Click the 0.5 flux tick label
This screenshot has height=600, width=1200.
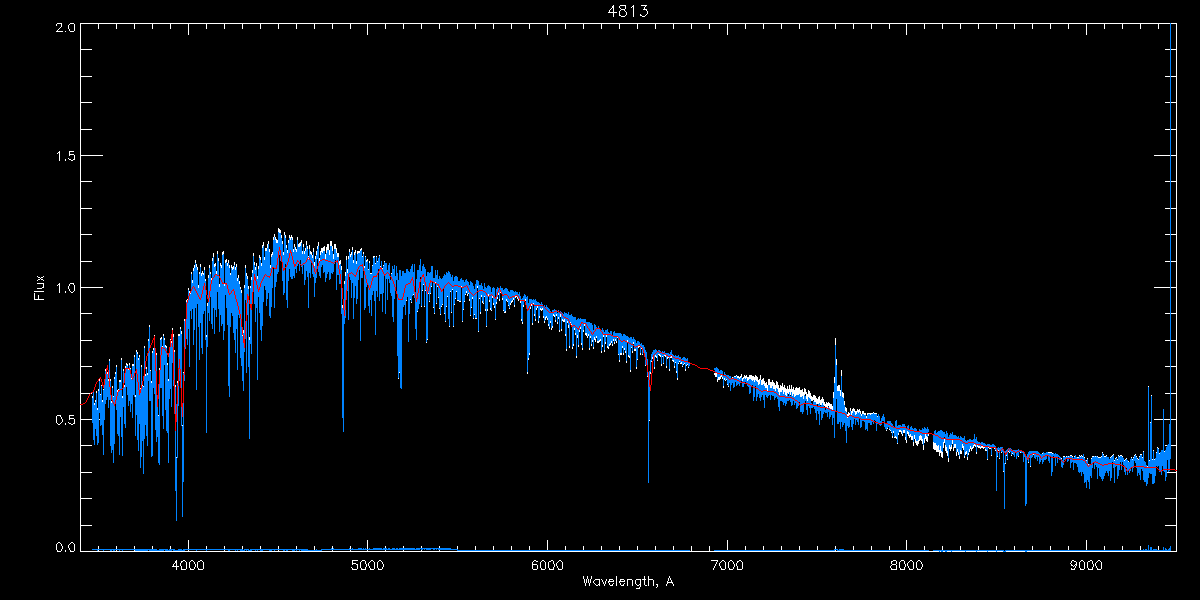coord(64,419)
